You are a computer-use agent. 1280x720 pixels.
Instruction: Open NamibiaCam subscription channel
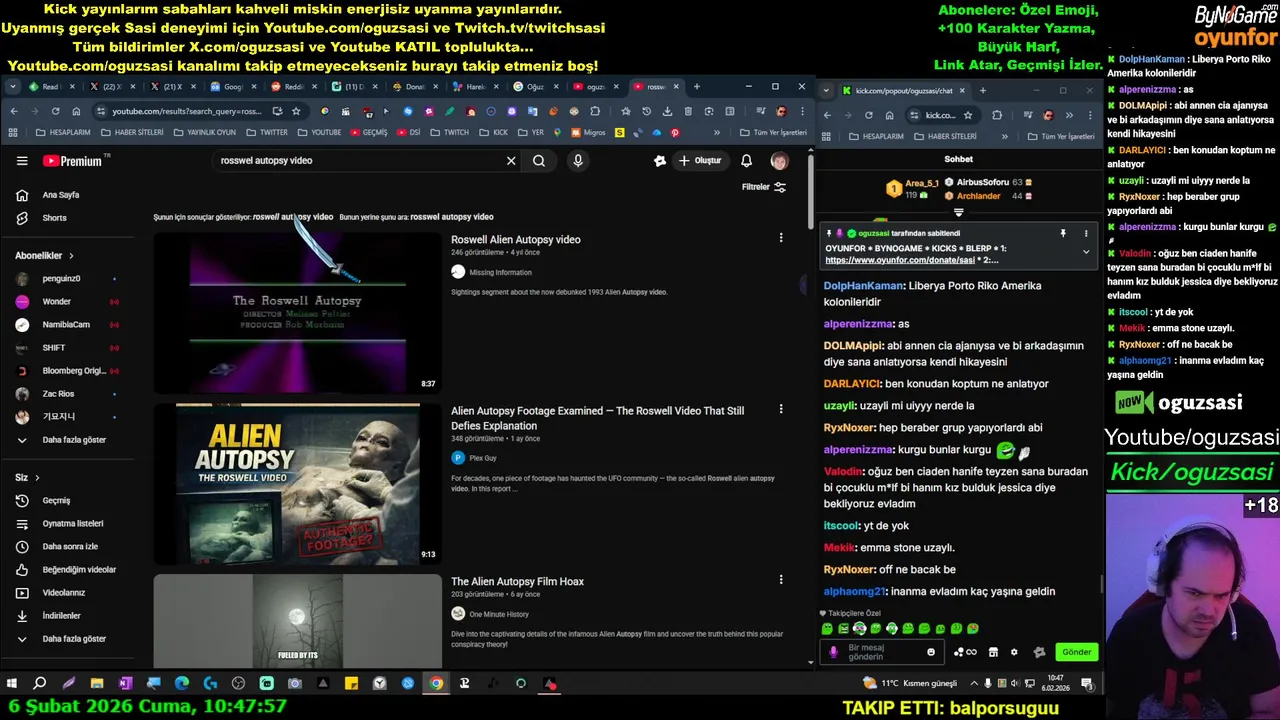[66, 325]
